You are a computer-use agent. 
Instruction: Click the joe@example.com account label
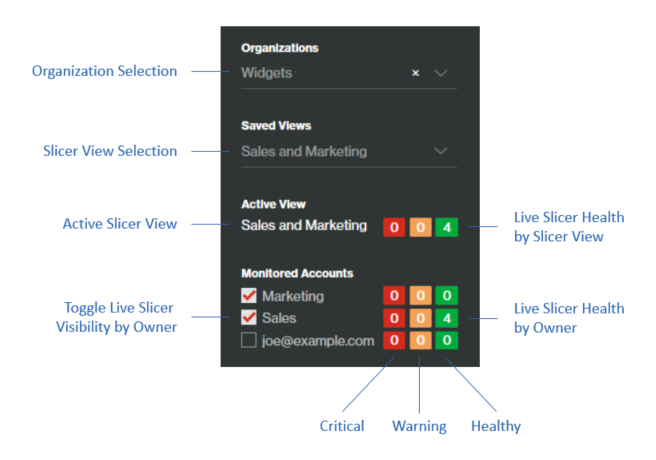[x=318, y=341]
